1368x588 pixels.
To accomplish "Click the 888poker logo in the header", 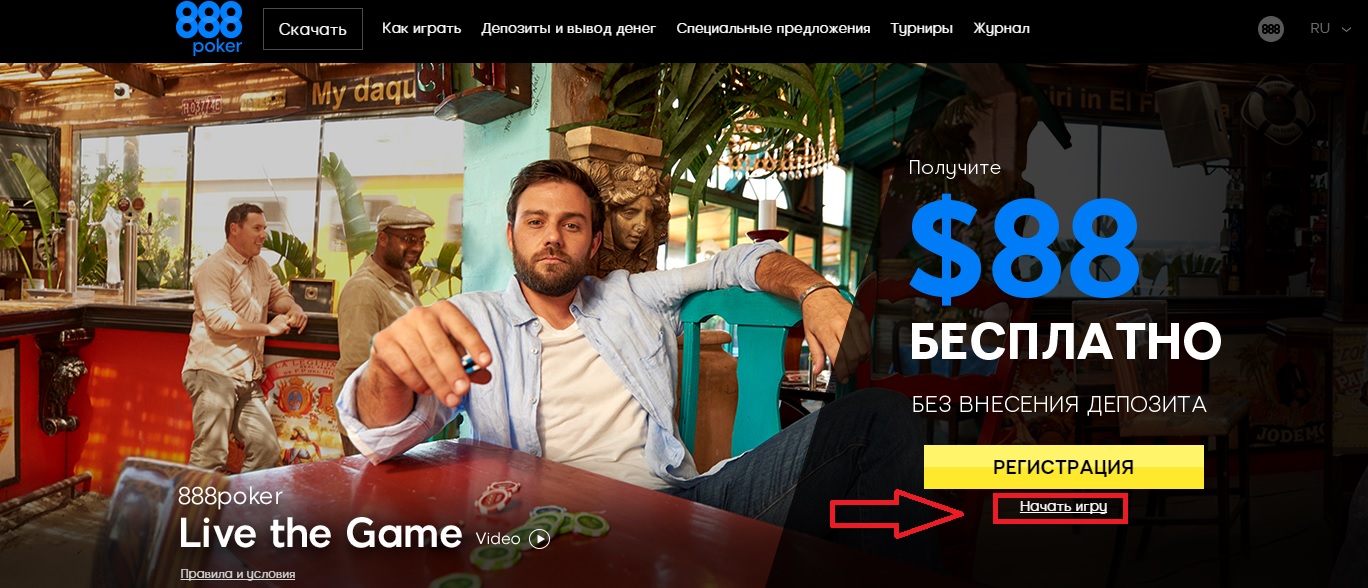I will click(209, 27).
